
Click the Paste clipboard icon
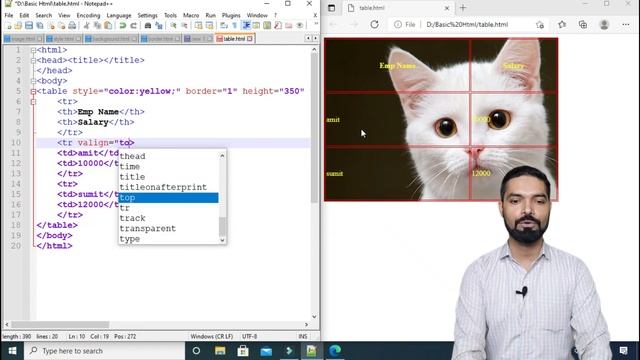pyautogui.click(x=108, y=26)
